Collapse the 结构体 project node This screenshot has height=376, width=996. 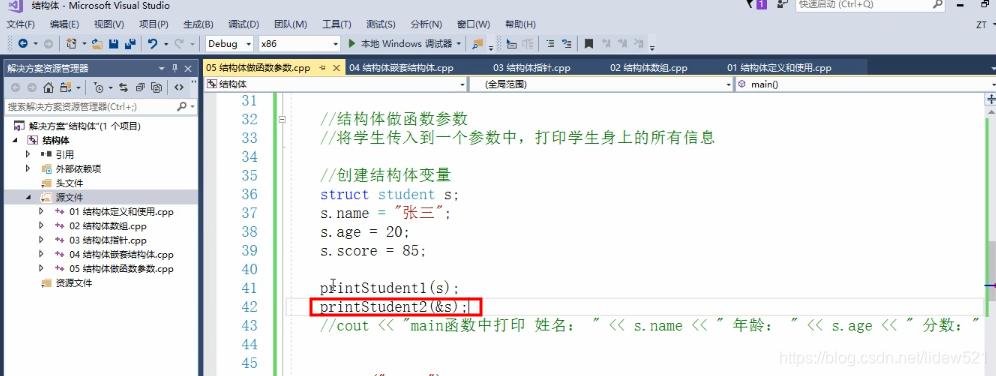click(x=15, y=140)
